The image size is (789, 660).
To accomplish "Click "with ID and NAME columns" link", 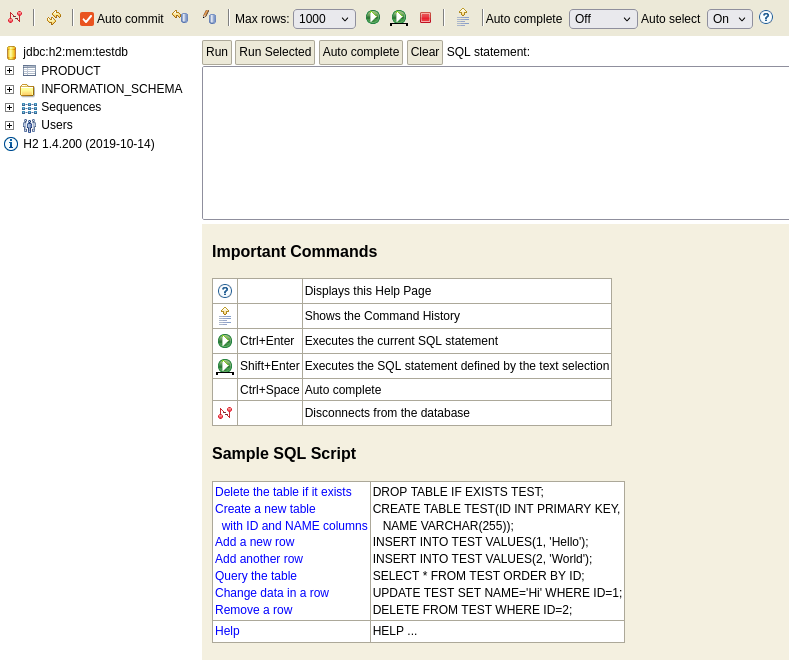I will point(294,526).
